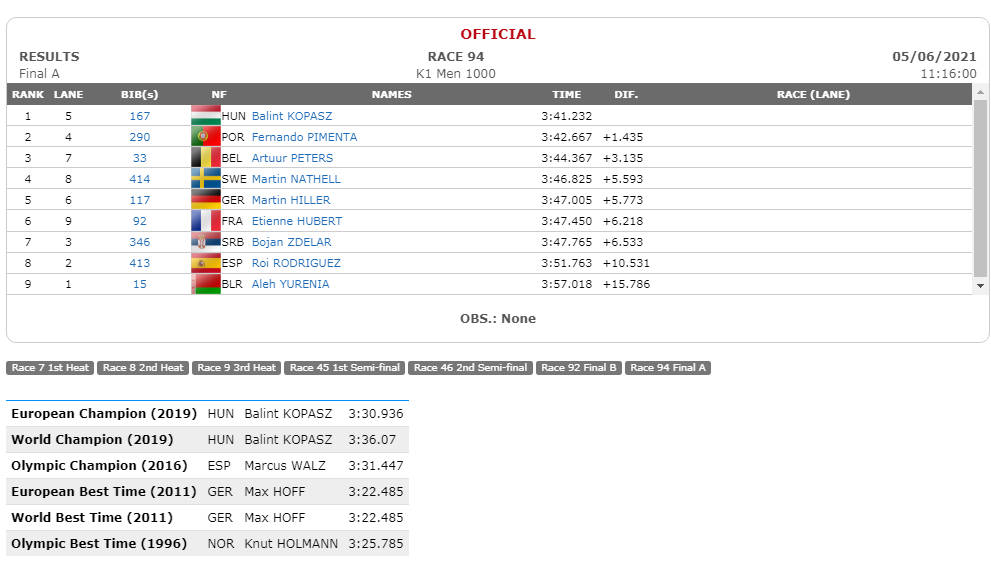Viewport: 991px width, 570px height.
Task: Open Aleh YURENIA athlete link
Action: (290, 284)
